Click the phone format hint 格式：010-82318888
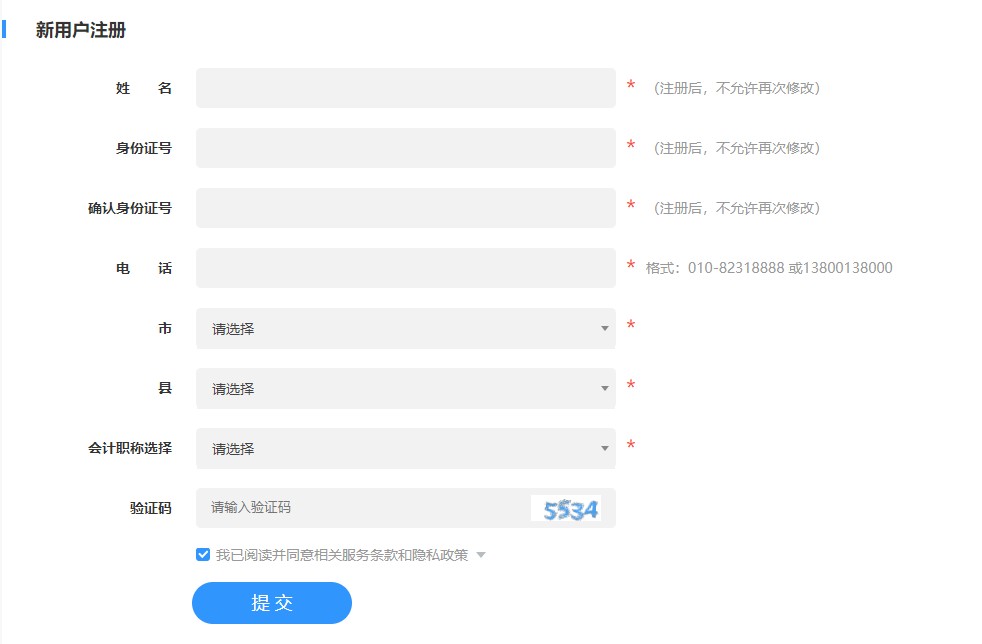 (x=769, y=268)
